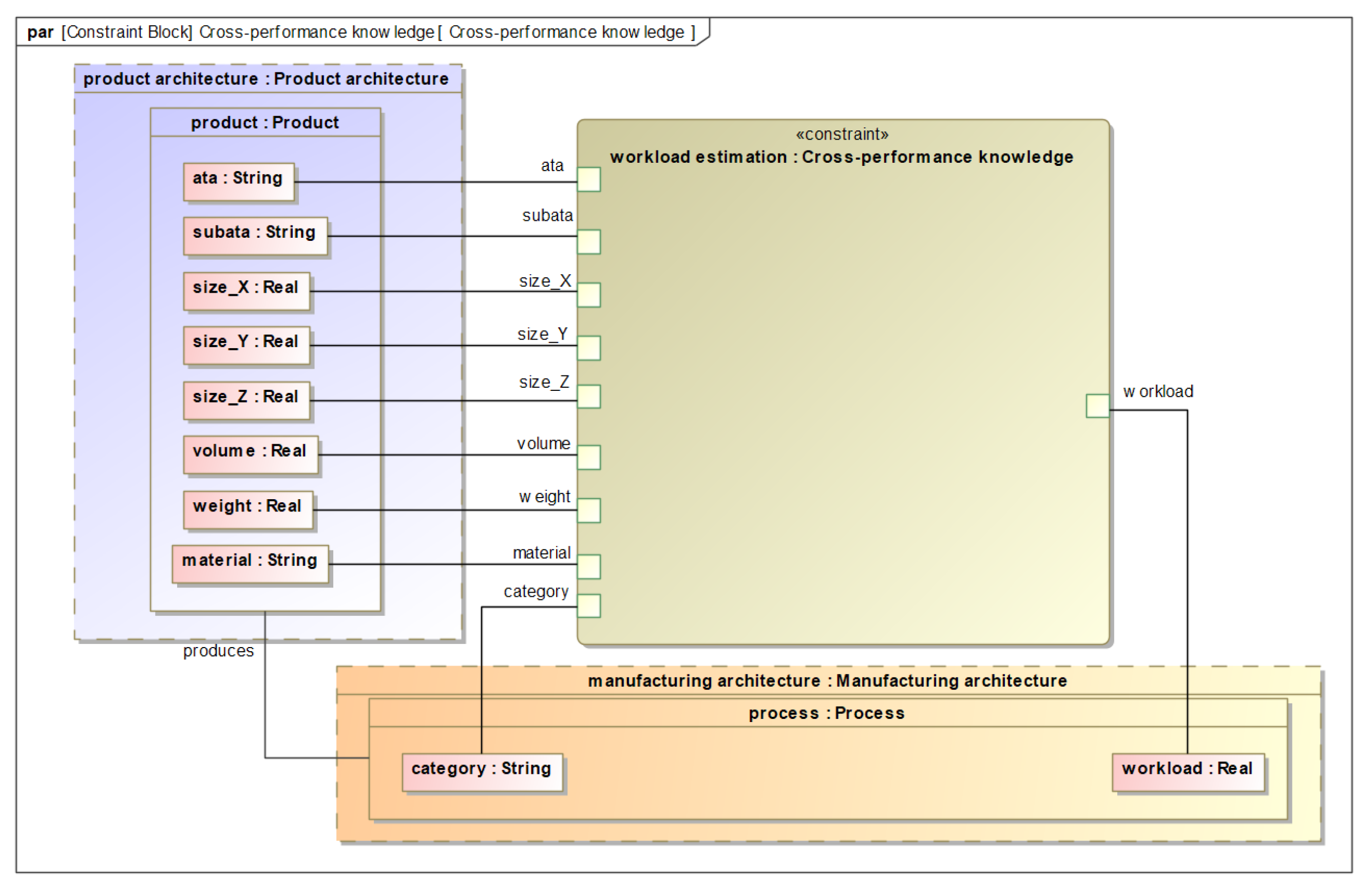Click the process : Process block header

click(827, 713)
